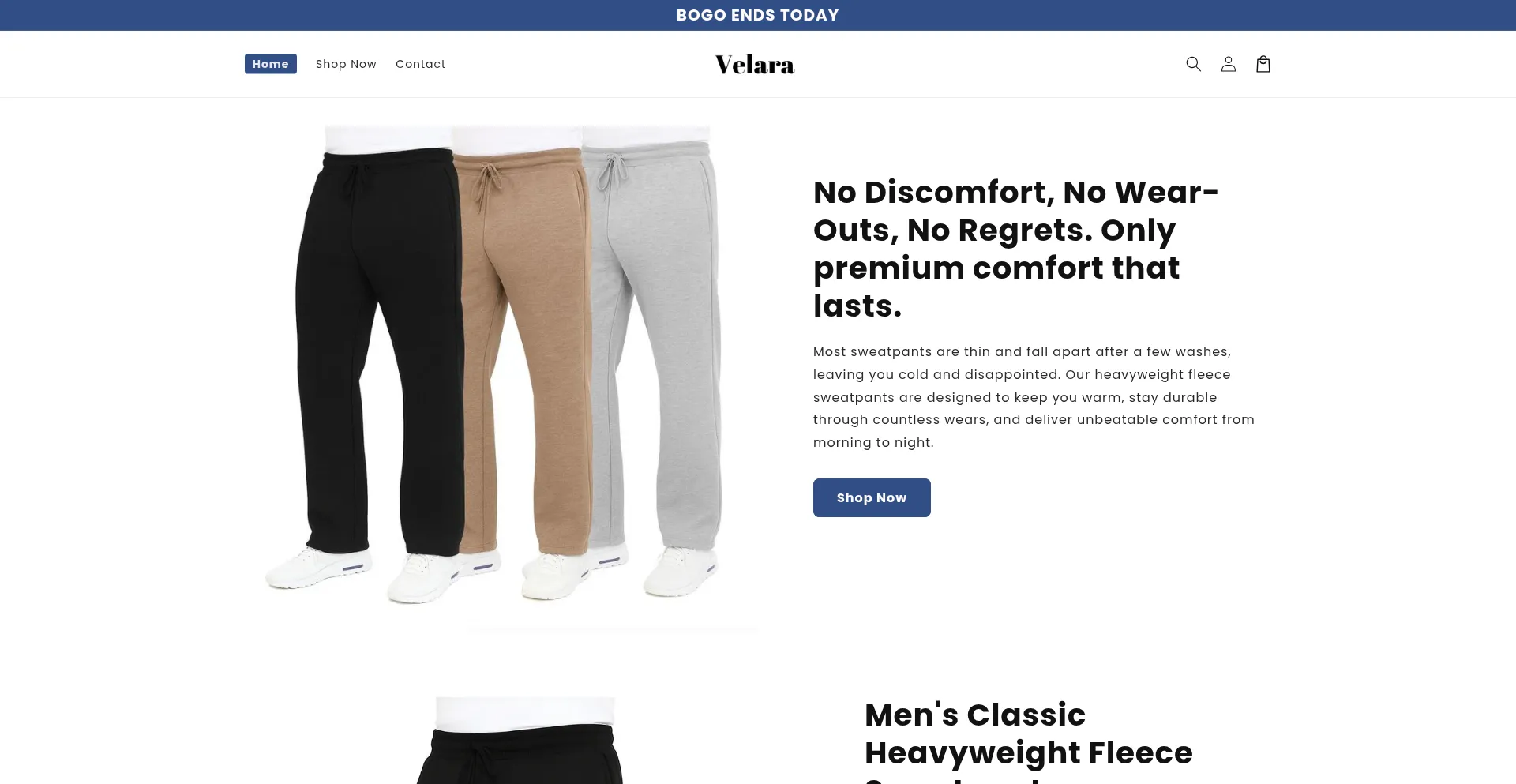Go to the Home menu item
This screenshot has height=784, width=1516.
271,64
